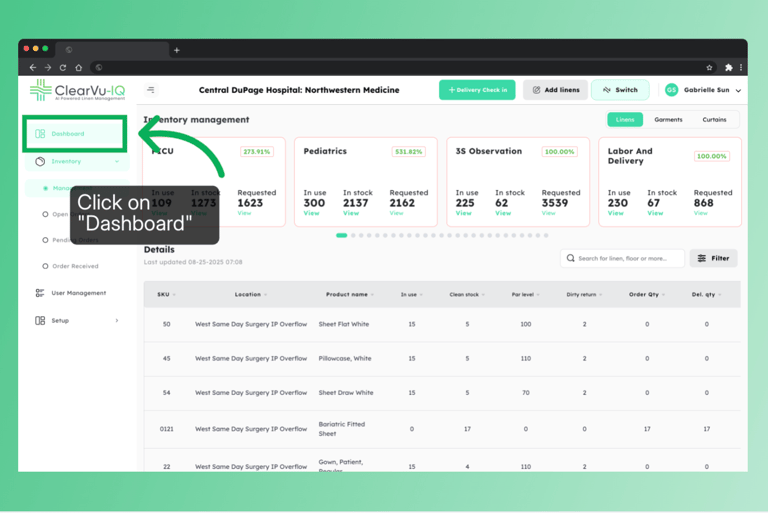The image size is (768, 513).
Task: View Pediatrics Requested items
Action: [396, 213]
